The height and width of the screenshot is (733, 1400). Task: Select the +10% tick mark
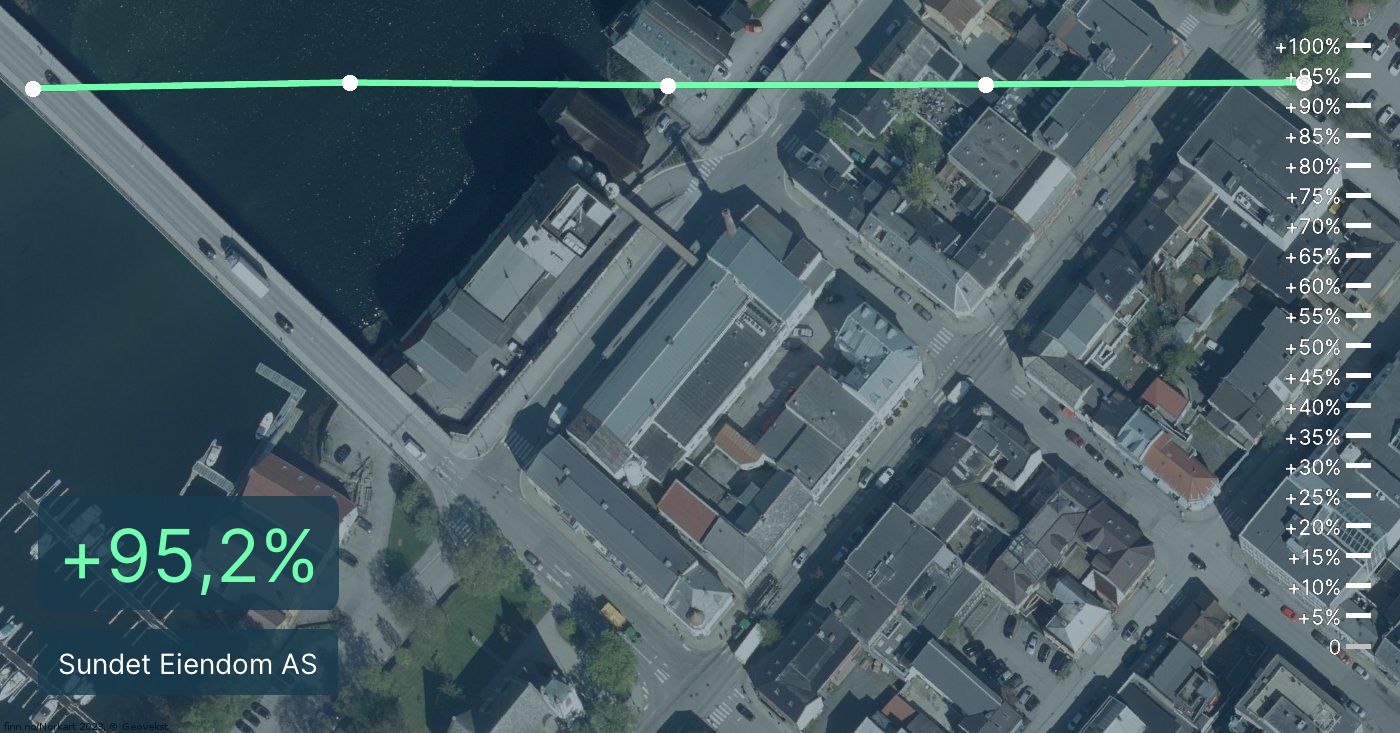(x=1357, y=586)
